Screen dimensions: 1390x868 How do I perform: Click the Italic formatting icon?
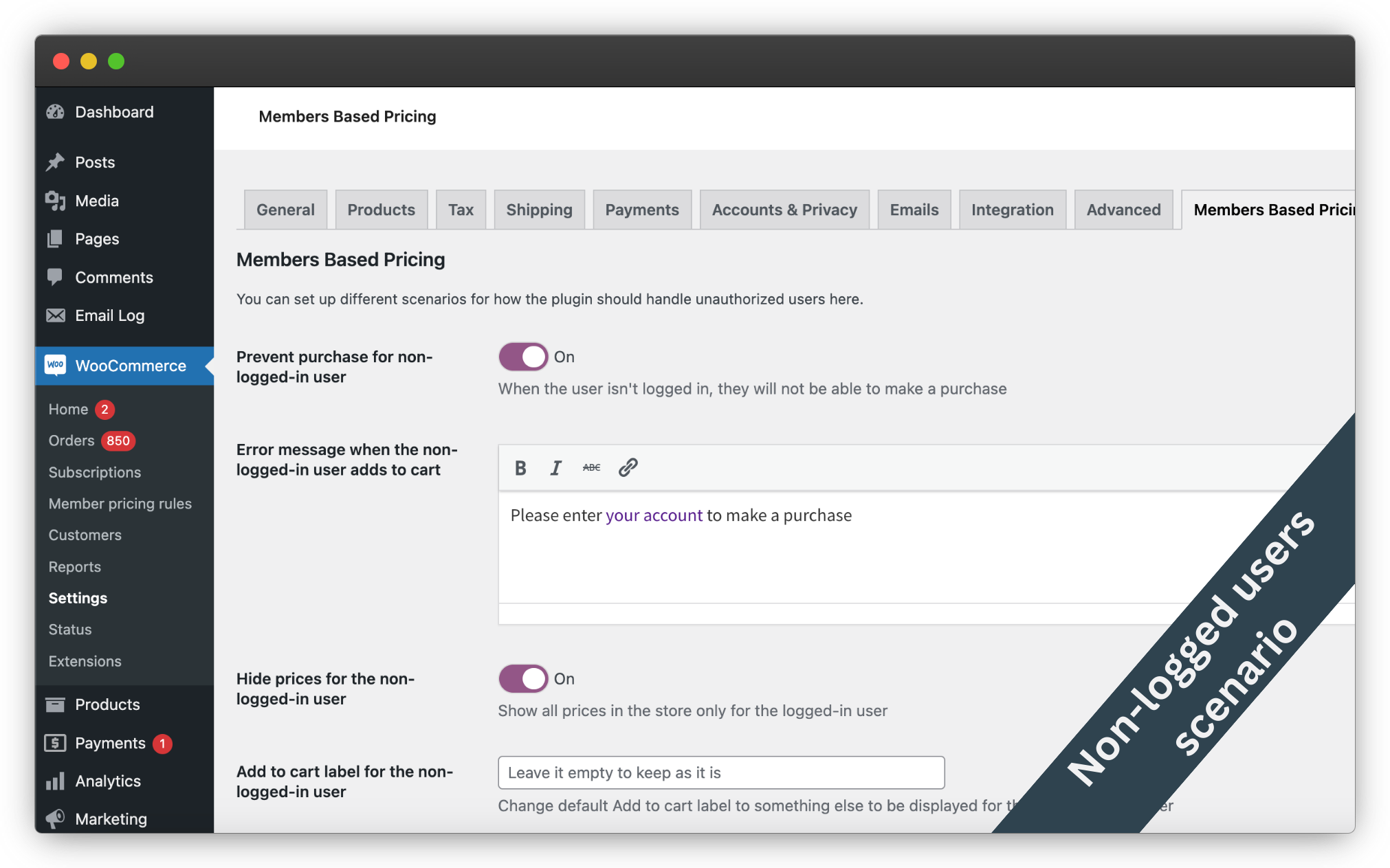(x=555, y=468)
